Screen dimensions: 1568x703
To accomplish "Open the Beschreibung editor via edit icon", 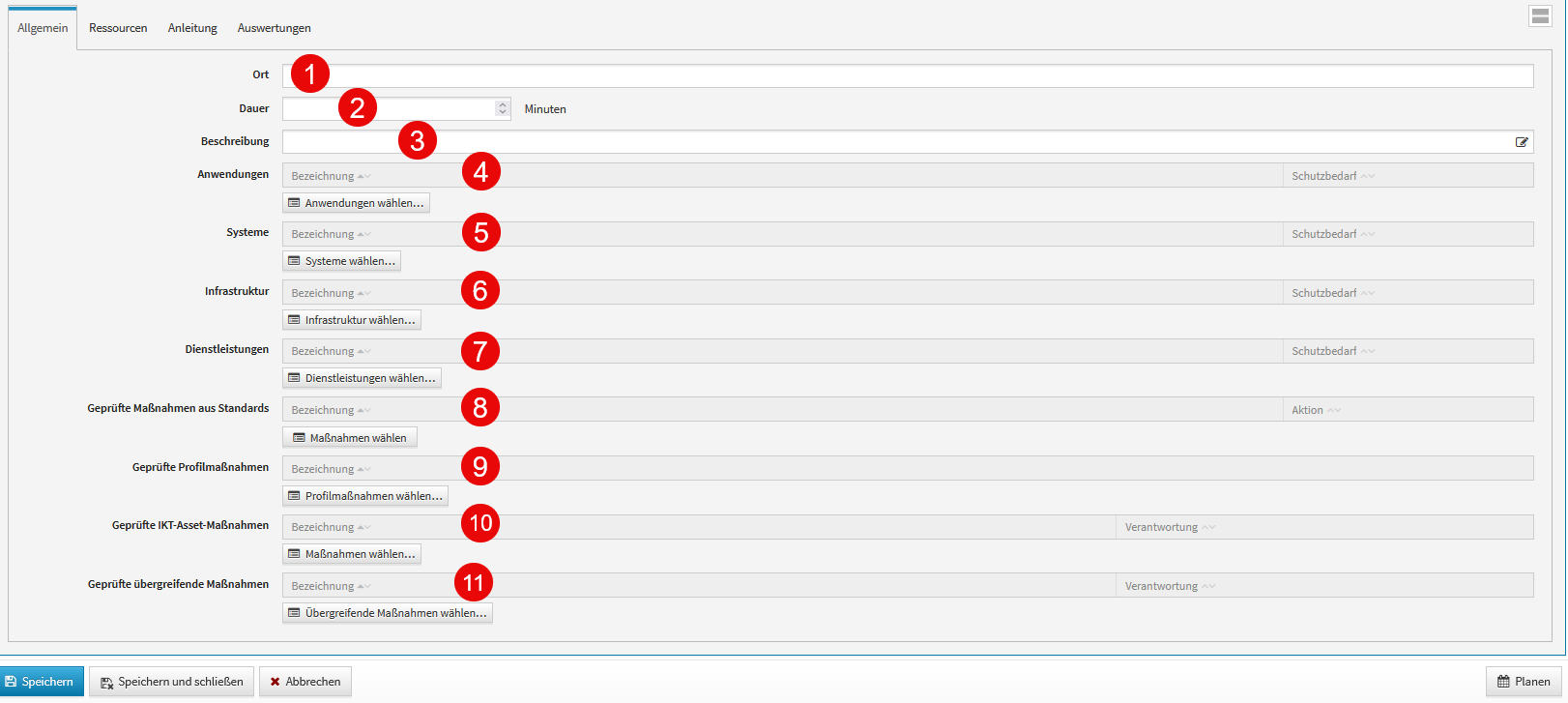I will point(1522,142).
